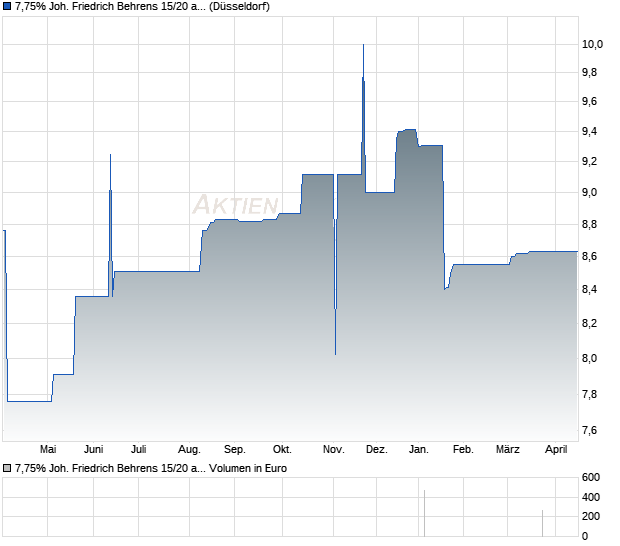Image resolution: width=620 pixels, height=546 pixels.
Task: Click the '9,8' price axis value
Action: tap(589, 73)
